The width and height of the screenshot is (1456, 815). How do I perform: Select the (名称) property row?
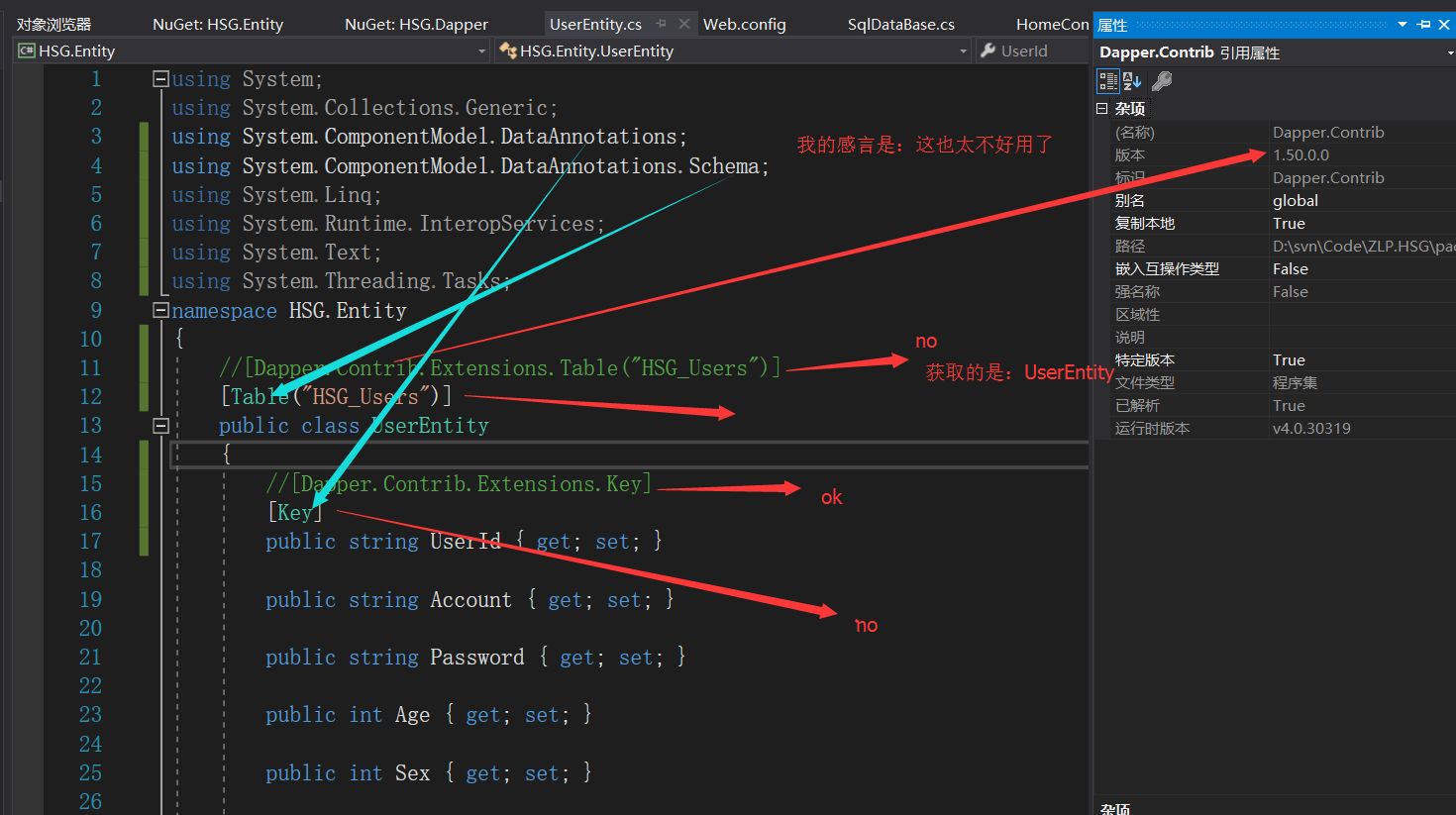click(x=1275, y=132)
